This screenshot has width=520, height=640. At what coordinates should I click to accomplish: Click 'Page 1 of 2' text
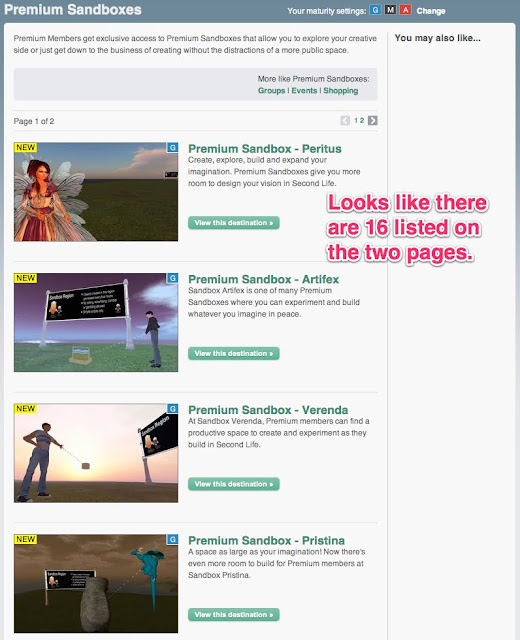[34, 121]
